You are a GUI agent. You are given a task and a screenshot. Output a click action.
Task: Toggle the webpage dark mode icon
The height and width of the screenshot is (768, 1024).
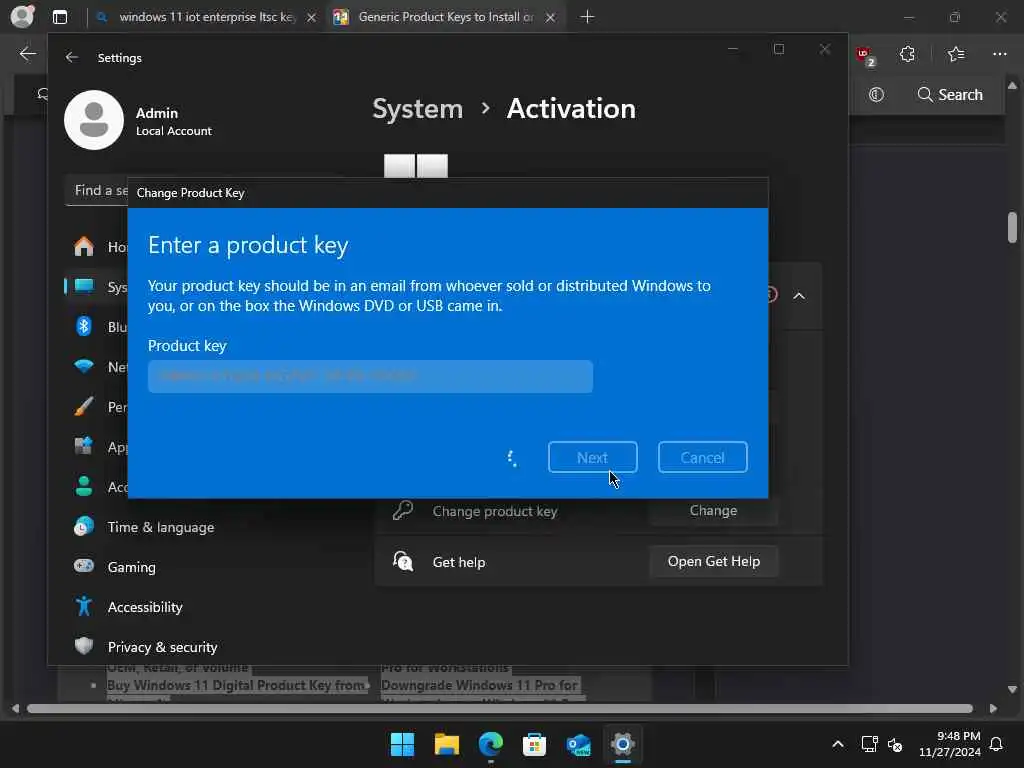pos(876,95)
